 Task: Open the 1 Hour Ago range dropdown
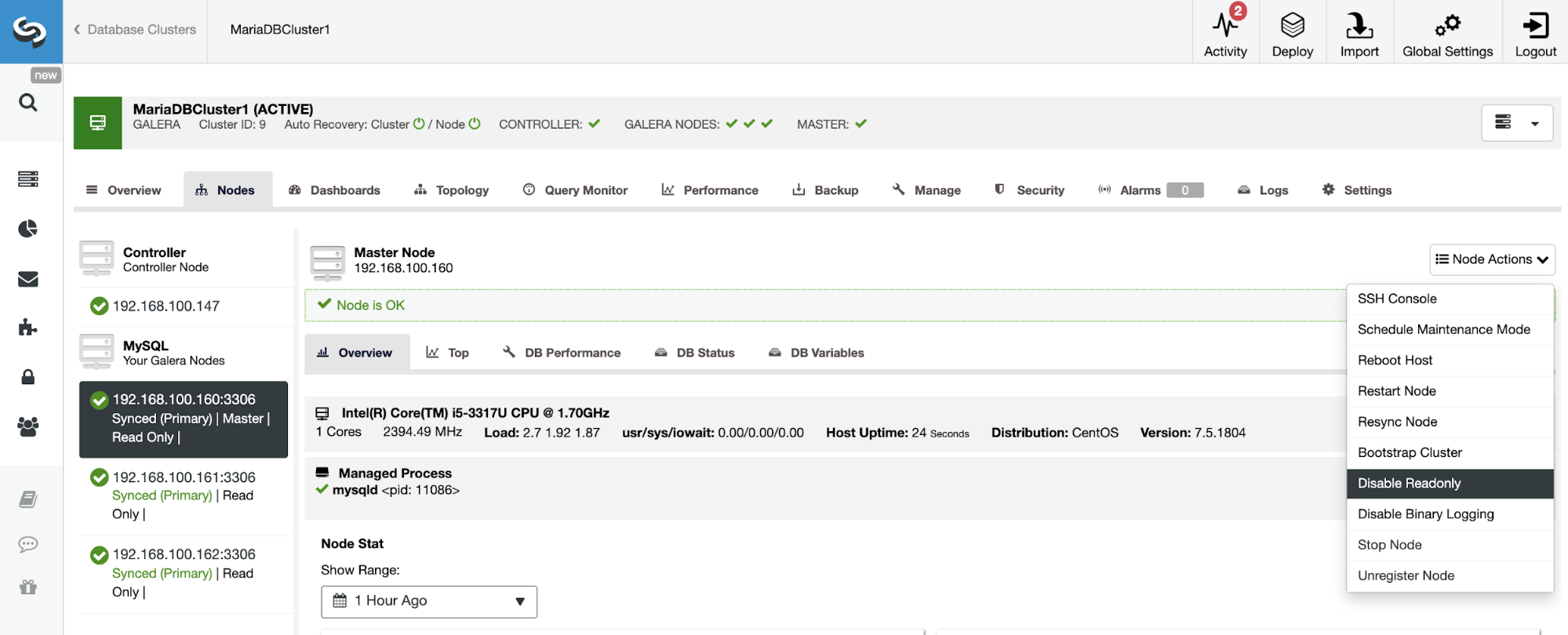click(429, 601)
